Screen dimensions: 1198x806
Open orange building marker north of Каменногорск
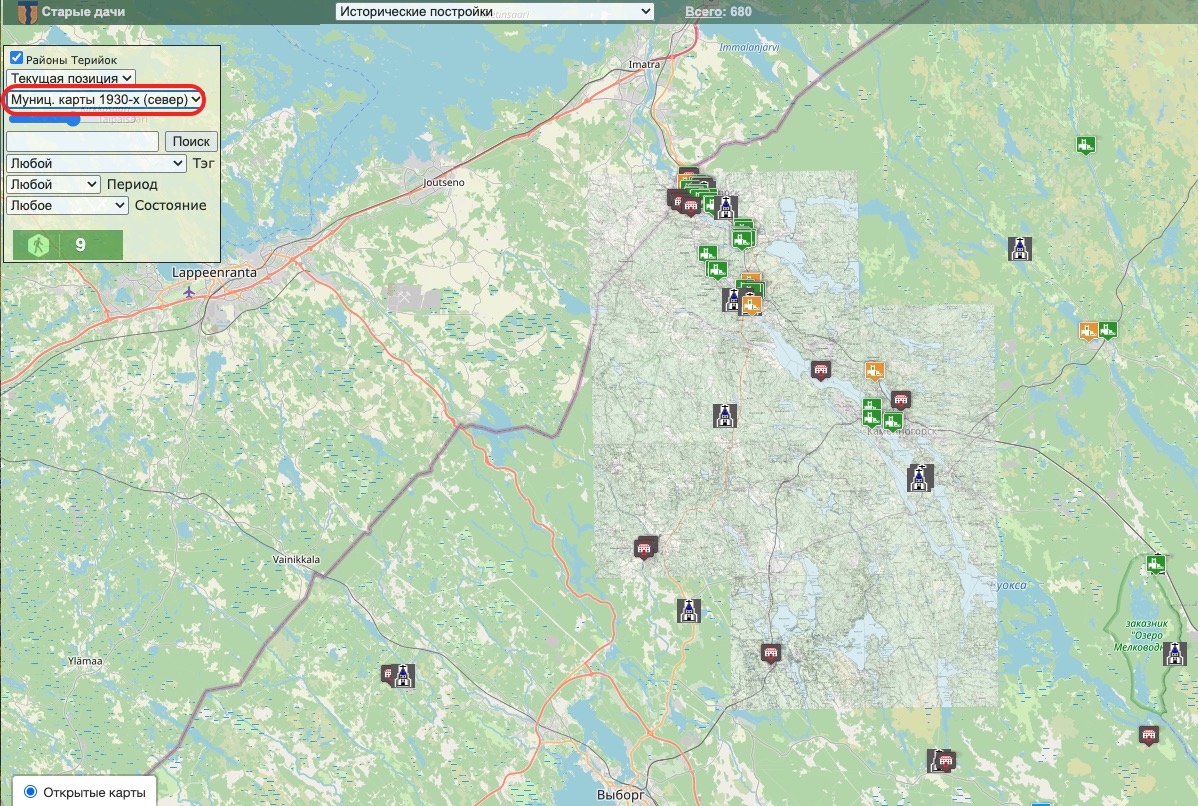[875, 372]
